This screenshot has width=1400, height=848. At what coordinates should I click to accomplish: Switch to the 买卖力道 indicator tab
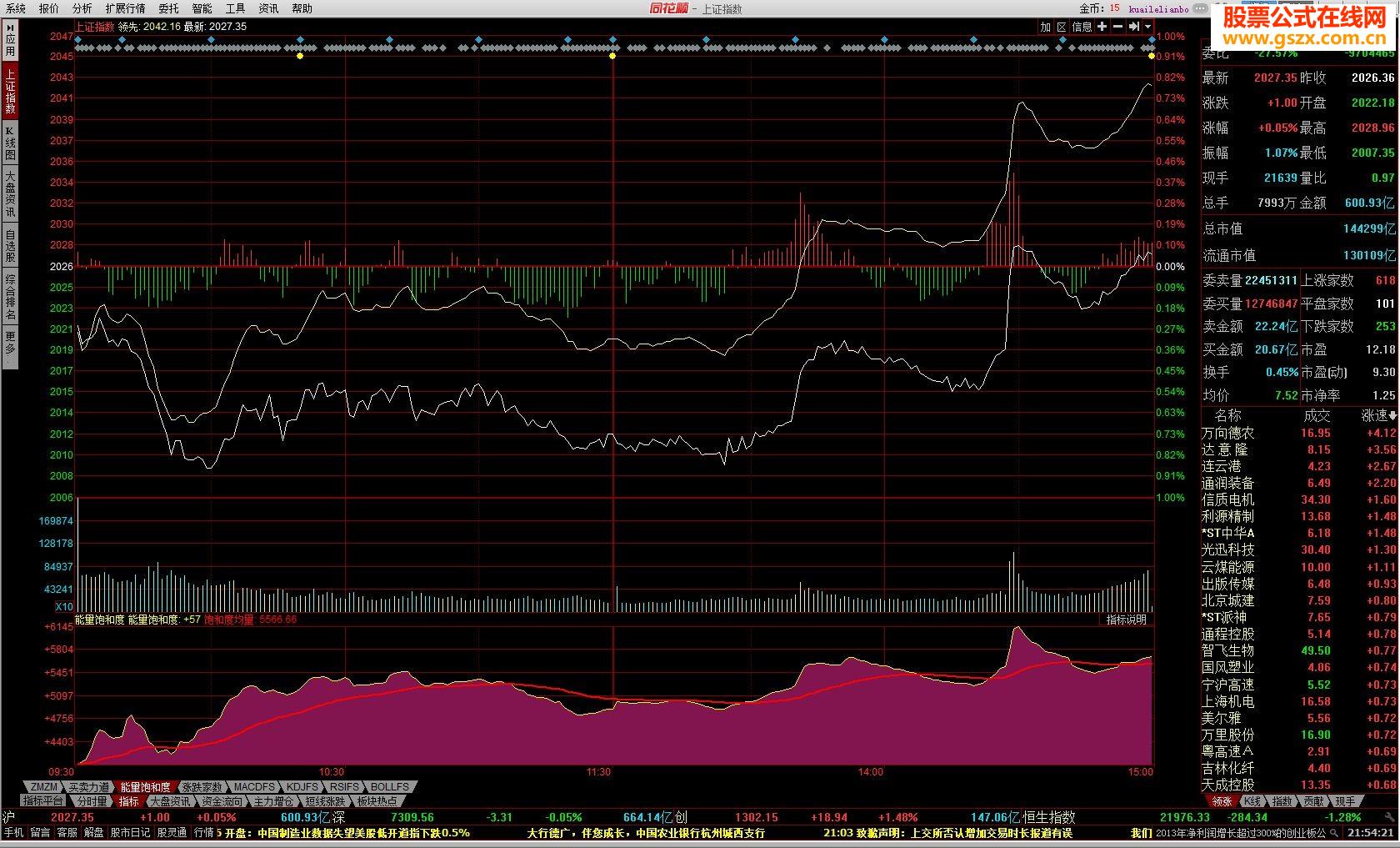(89, 787)
